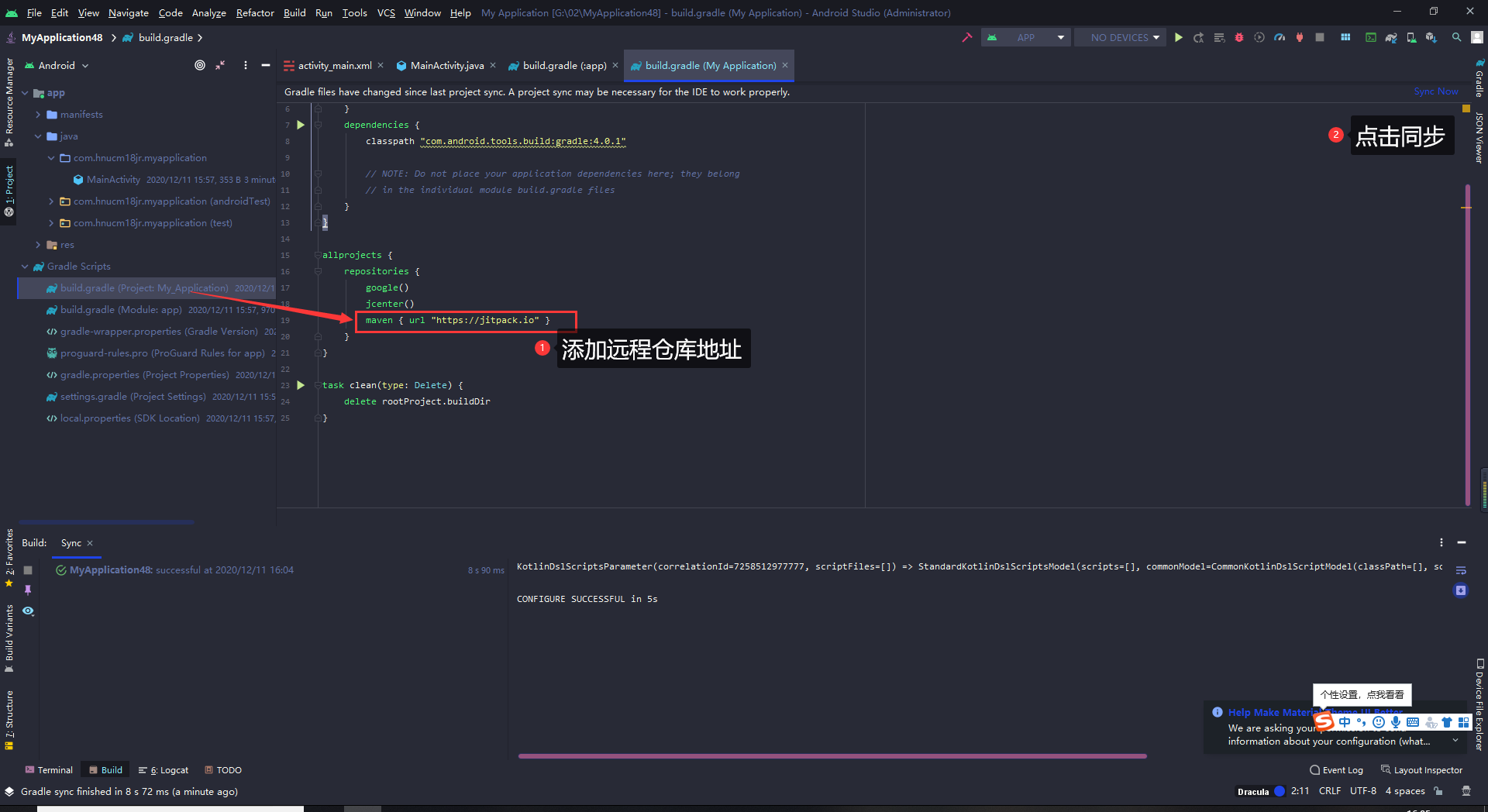1488x812 pixels.
Task: Click Apply Changes and Restart Activity icon
Action: 1199,37
